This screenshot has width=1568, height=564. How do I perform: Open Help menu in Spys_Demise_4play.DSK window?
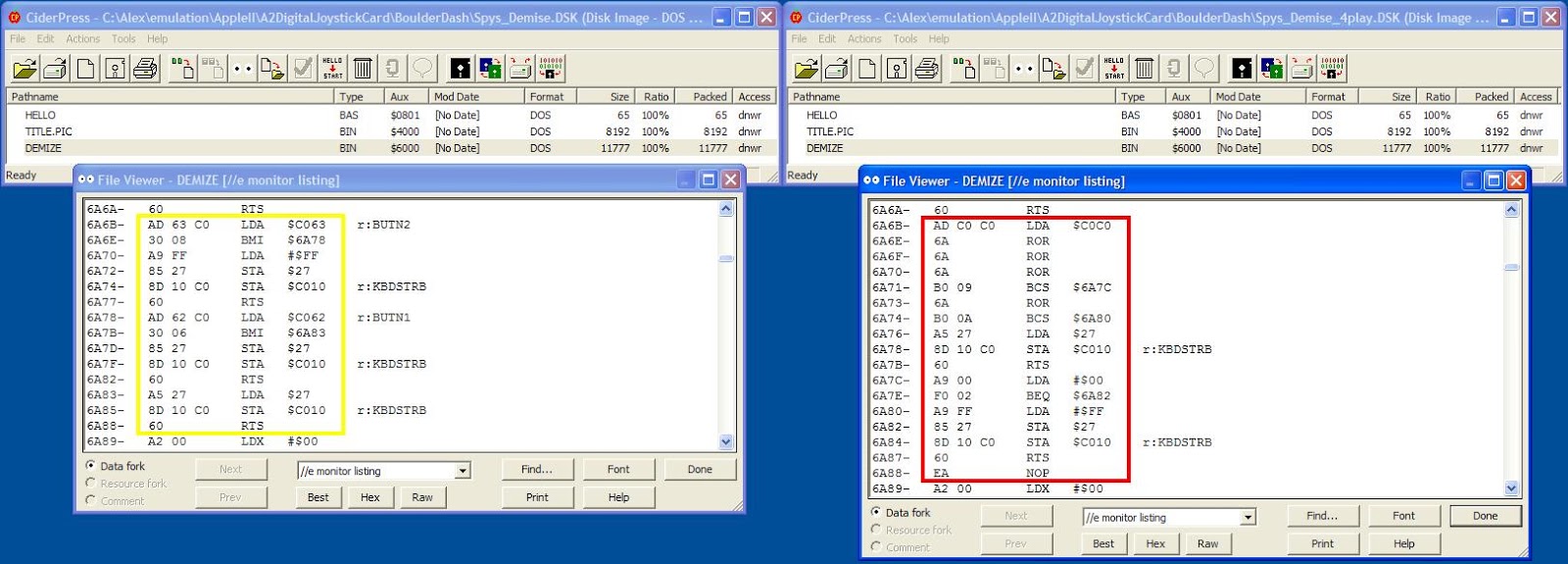[x=939, y=39]
